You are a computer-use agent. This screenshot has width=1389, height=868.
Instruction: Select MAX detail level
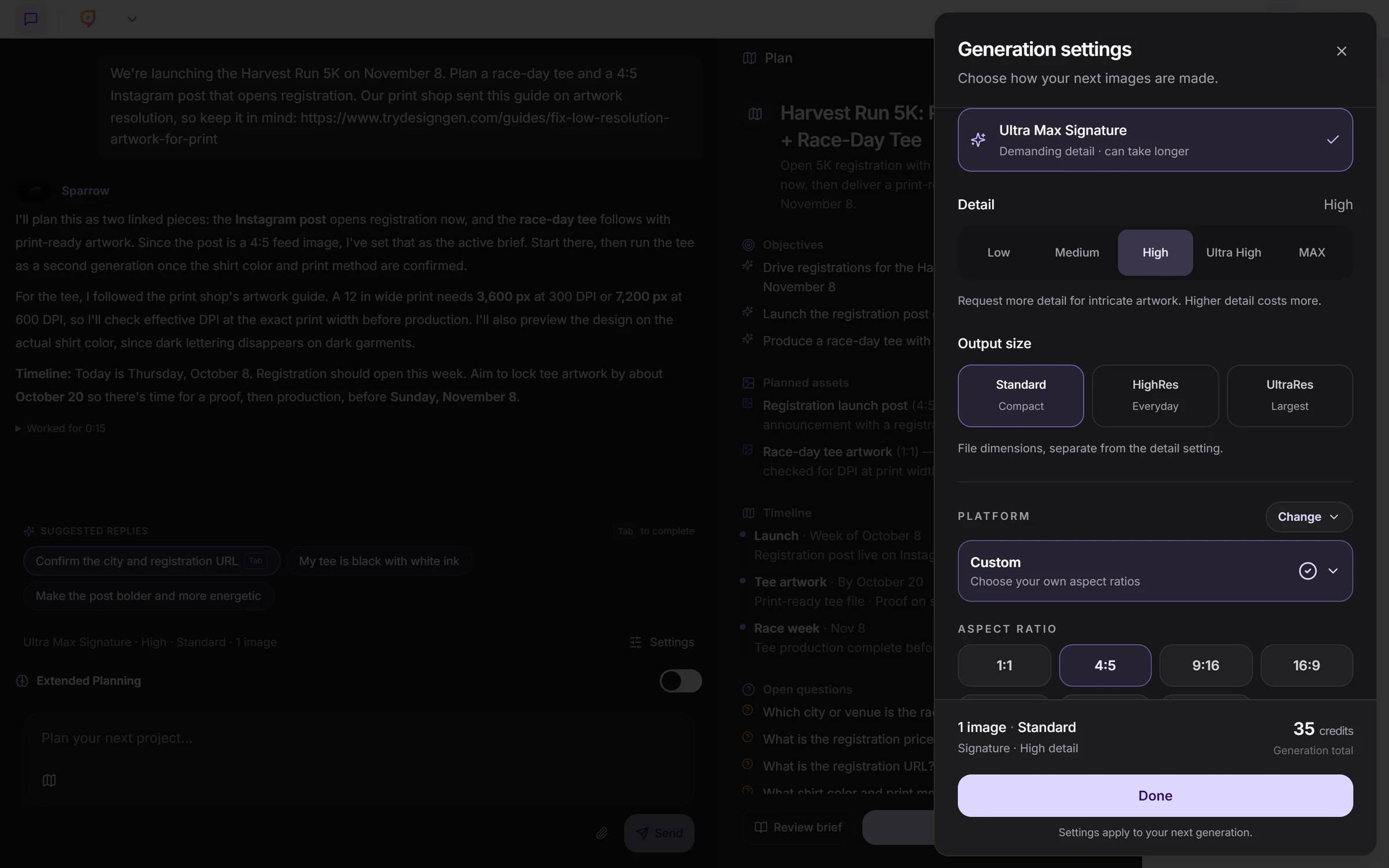1311,252
